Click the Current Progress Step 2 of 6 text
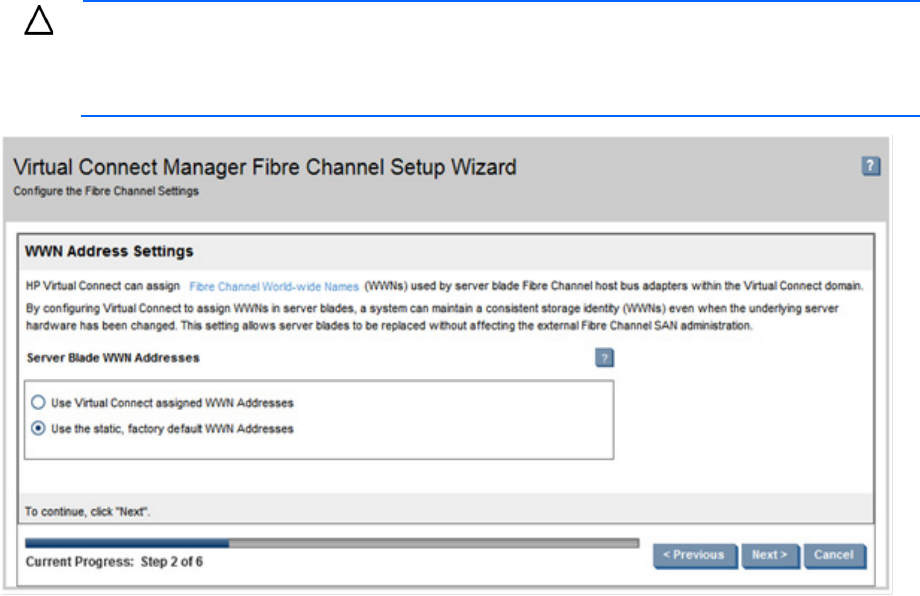Viewport: 920px width, 596px height. click(114, 562)
